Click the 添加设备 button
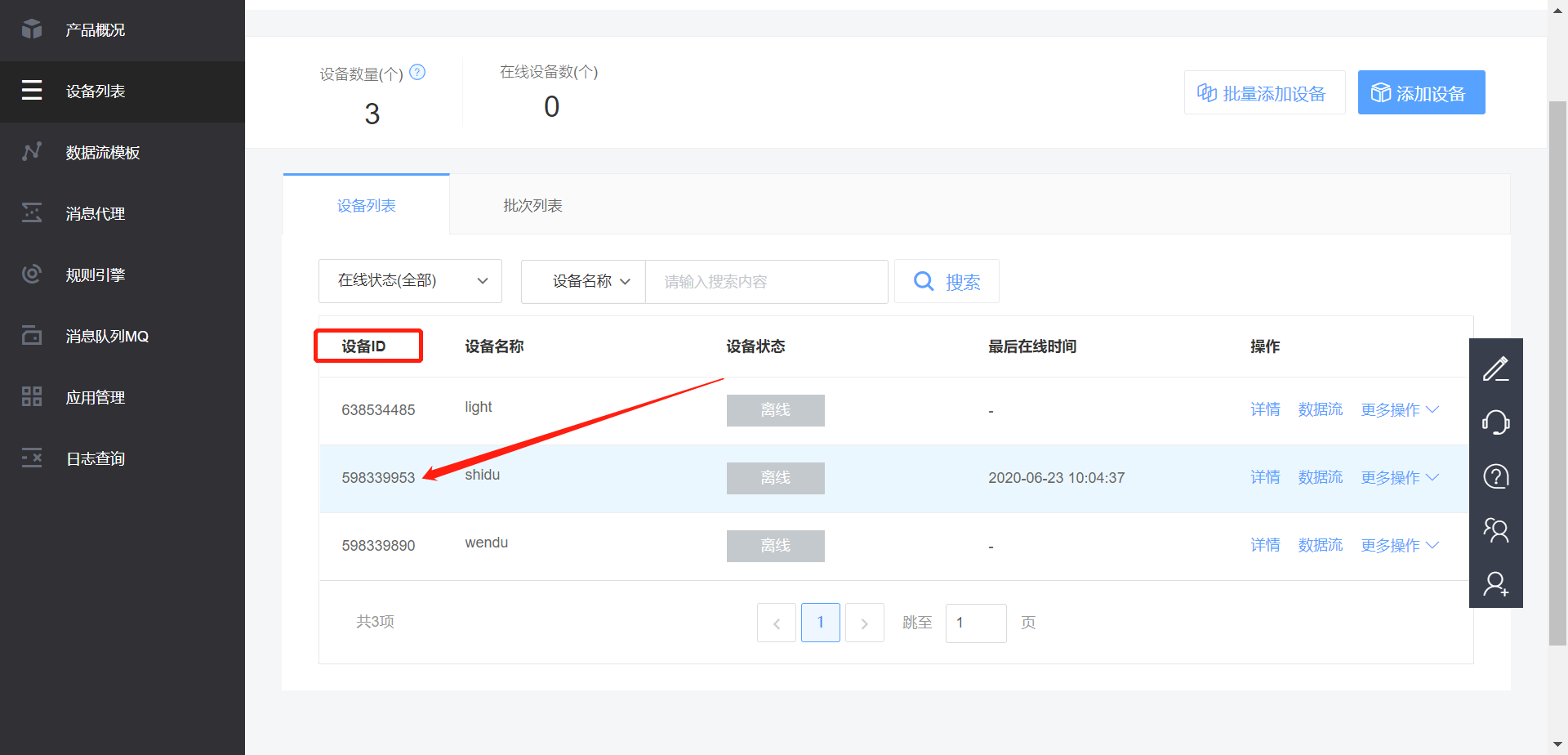This screenshot has height=755, width=1568. 1421,92
